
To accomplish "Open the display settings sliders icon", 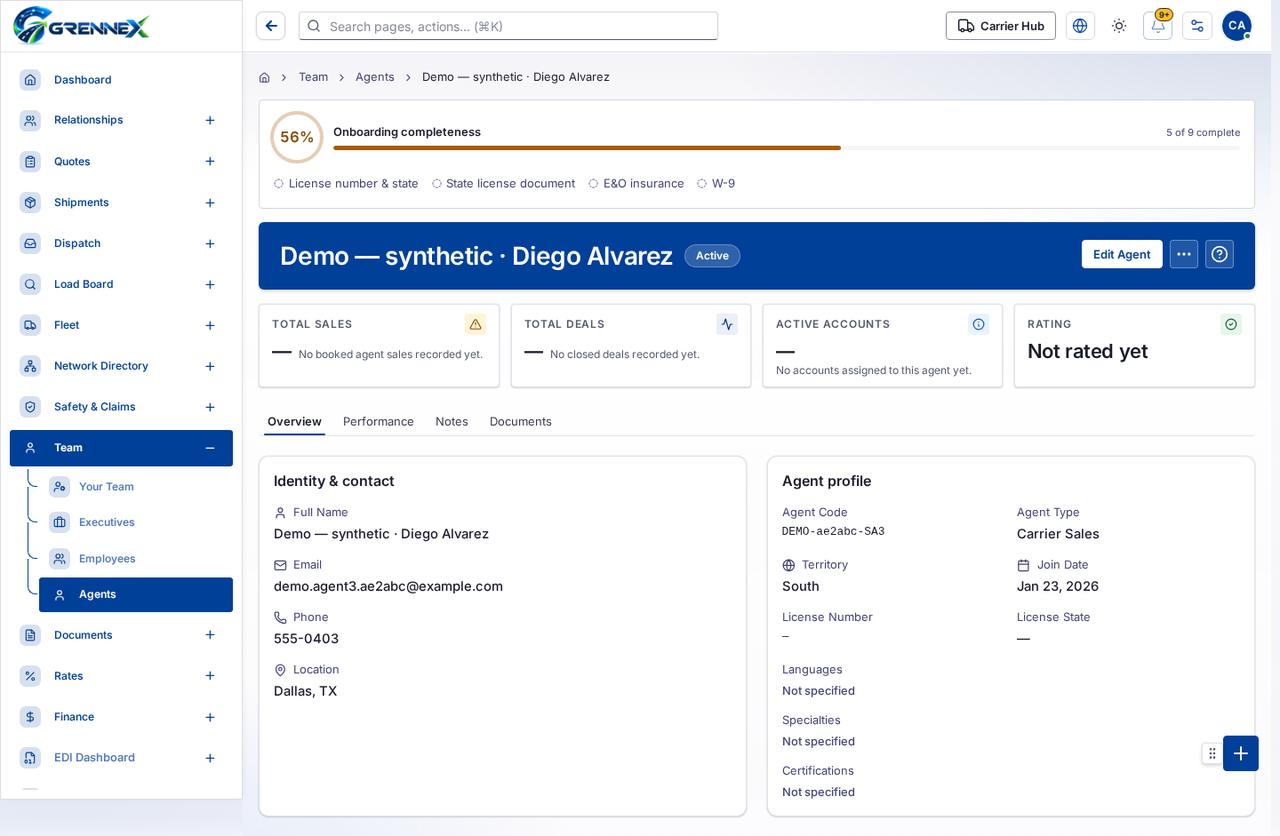I will (x=1197, y=26).
